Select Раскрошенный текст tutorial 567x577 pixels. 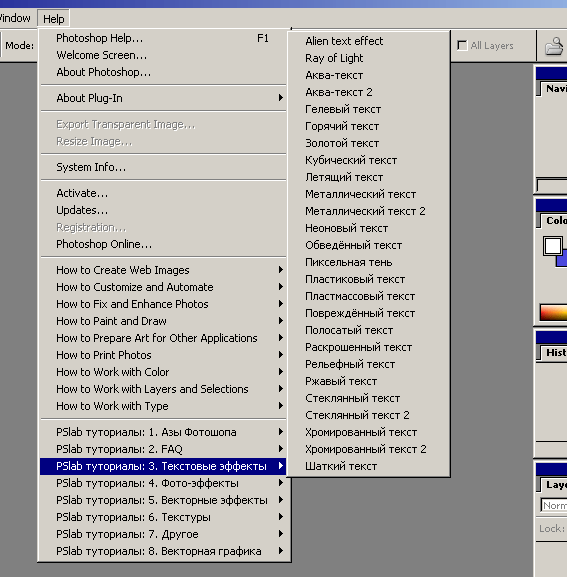(369, 347)
